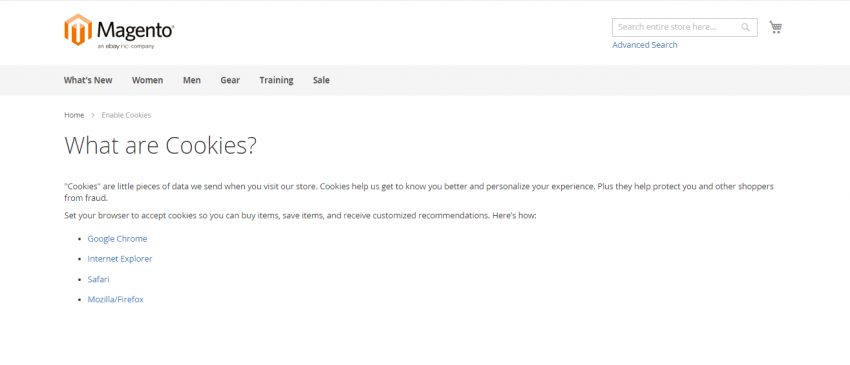Click the paragraph starting "Set your browser"

[x=300, y=215]
